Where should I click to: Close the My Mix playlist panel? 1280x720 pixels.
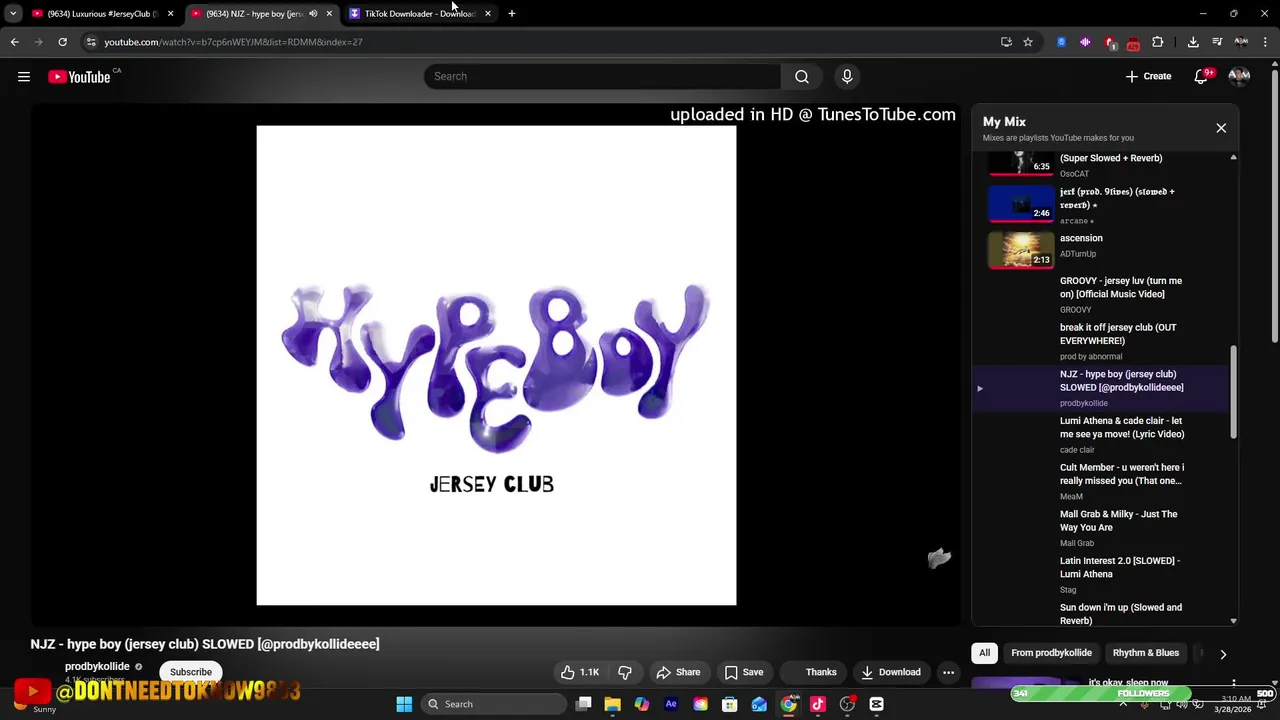pyautogui.click(x=1221, y=128)
